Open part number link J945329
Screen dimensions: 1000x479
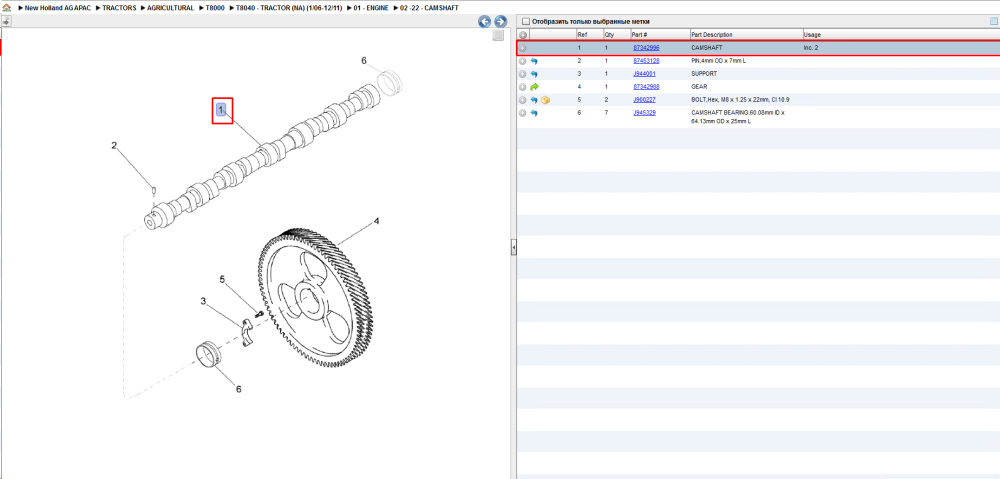(x=644, y=113)
